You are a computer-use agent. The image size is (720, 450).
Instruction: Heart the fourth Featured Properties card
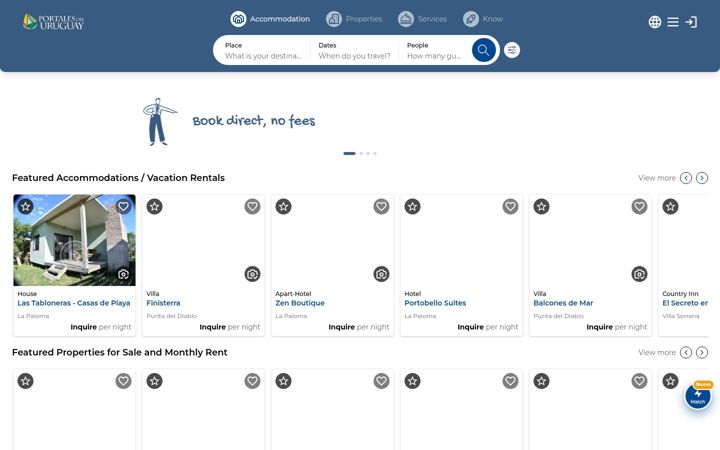click(510, 381)
